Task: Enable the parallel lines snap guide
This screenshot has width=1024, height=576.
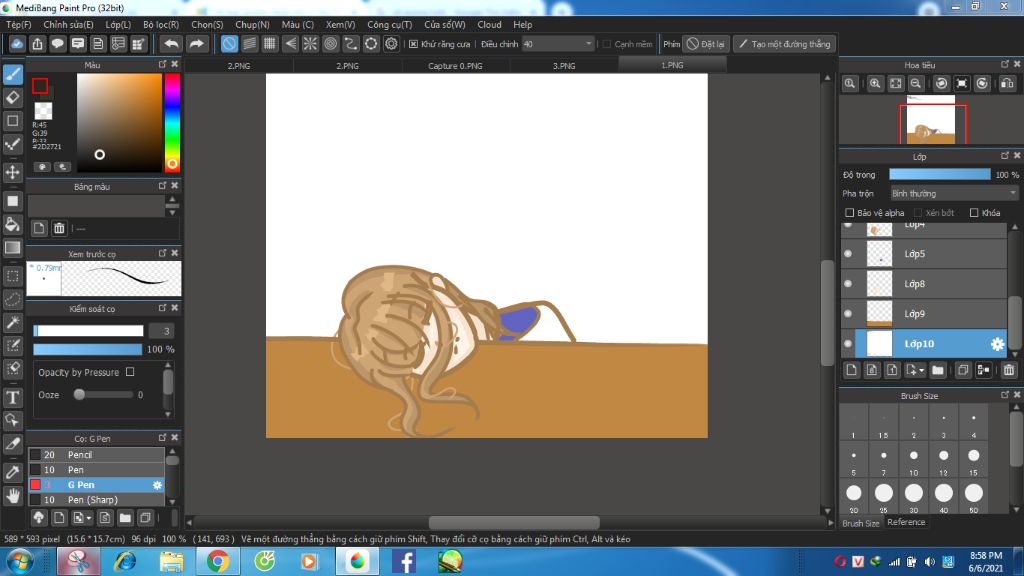Action: [249, 44]
